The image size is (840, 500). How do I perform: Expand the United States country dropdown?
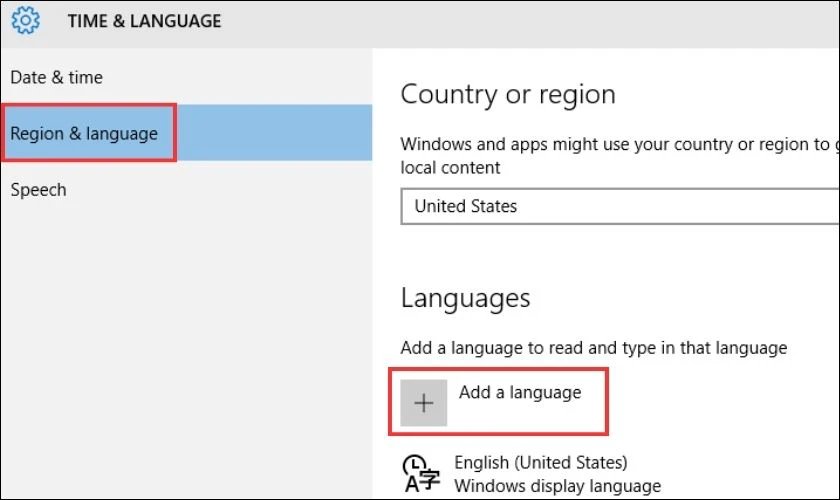click(x=620, y=206)
